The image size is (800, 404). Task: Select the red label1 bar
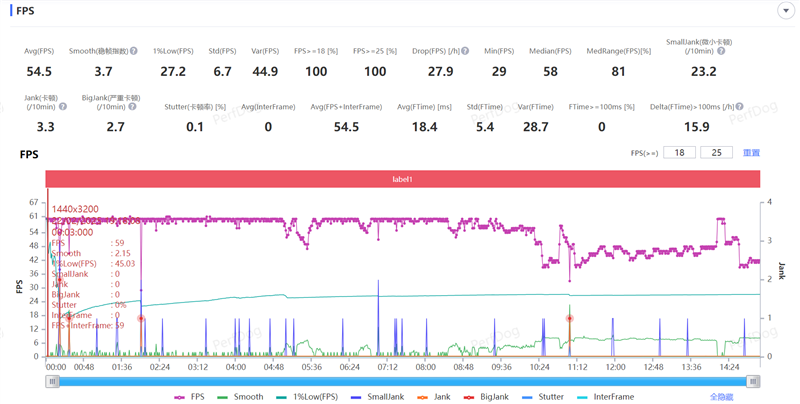coord(402,179)
